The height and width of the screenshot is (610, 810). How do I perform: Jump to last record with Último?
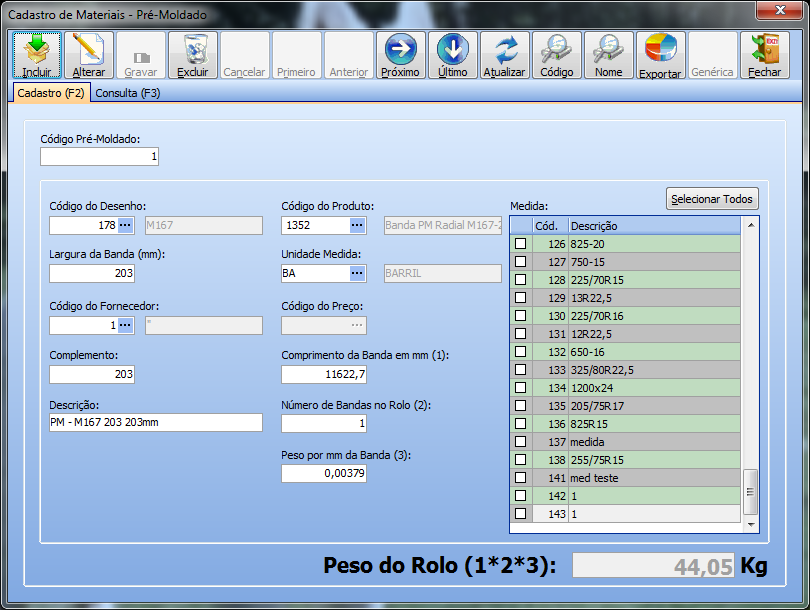point(453,55)
